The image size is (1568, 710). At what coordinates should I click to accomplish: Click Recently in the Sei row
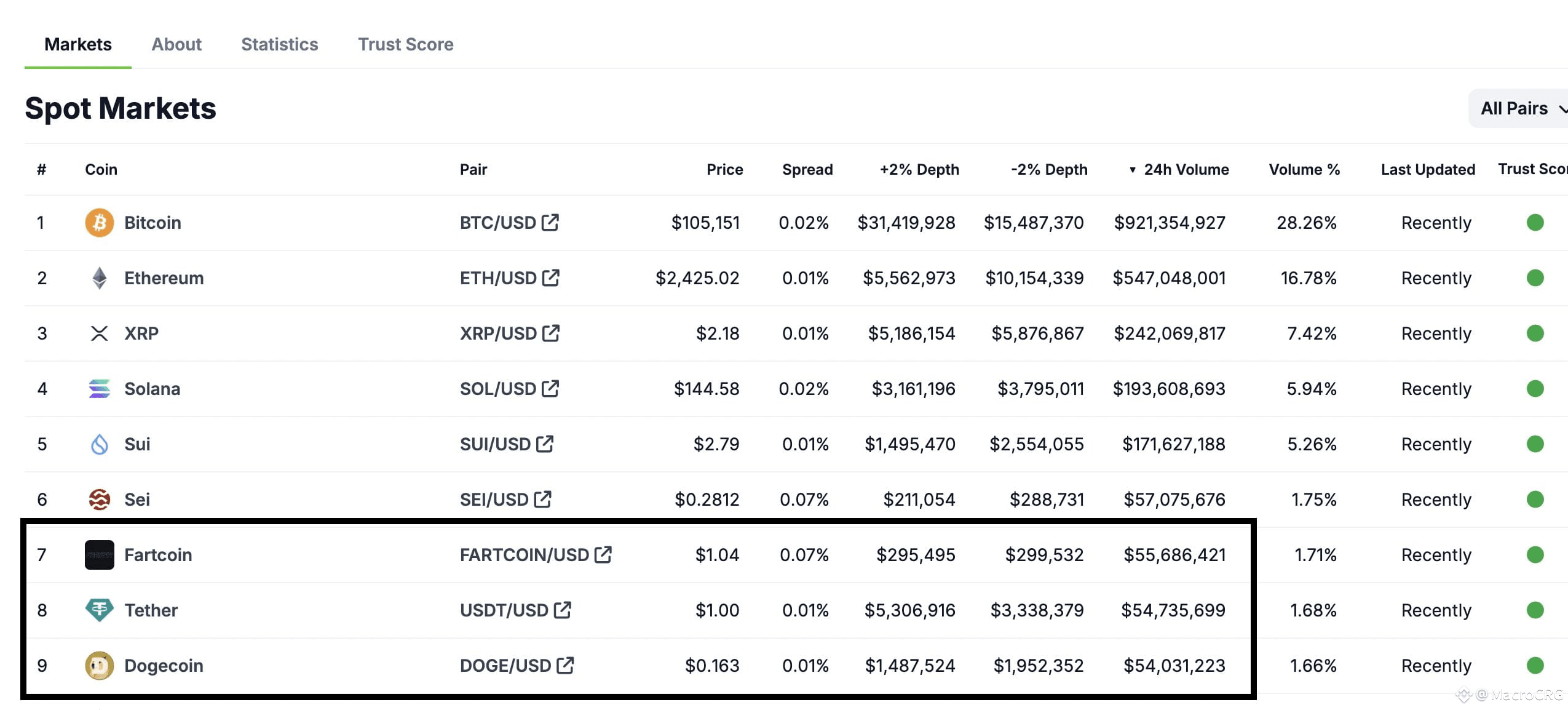point(1436,500)
